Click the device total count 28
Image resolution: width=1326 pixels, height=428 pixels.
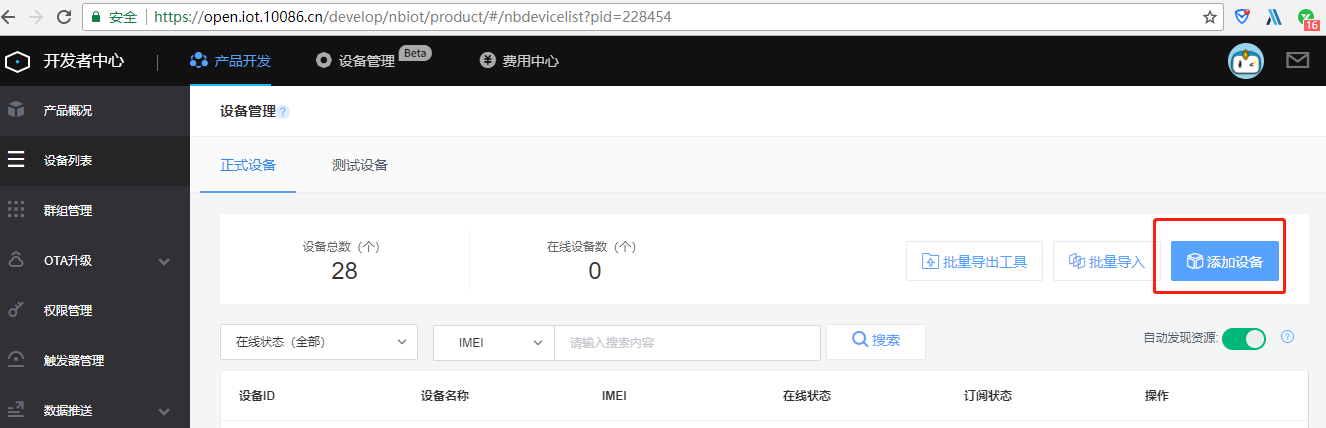click(x=344, y=271)
